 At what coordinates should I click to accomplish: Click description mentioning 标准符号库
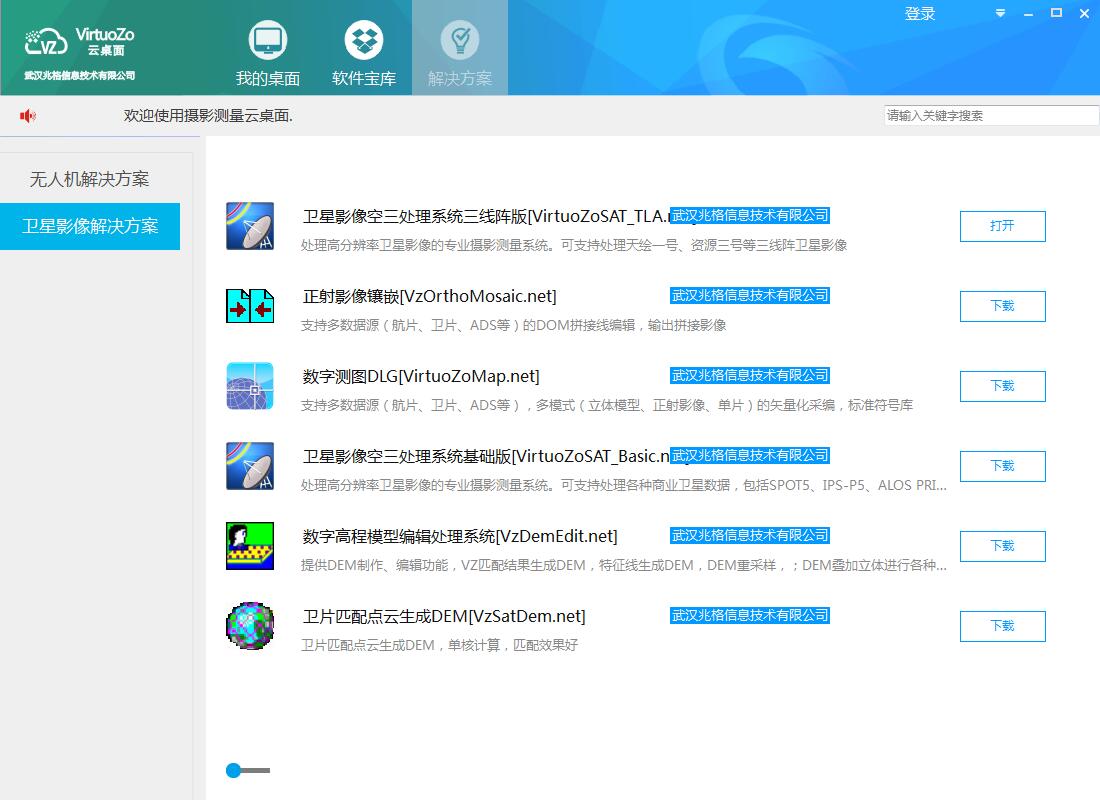[x=607, y=405]
